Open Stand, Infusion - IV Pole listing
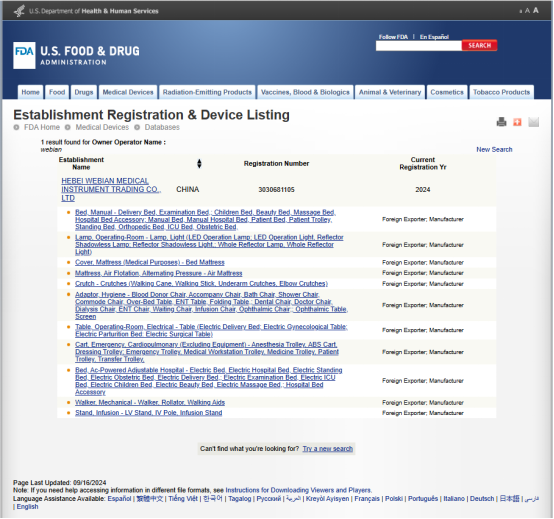The image size is (554, 519). coord(149,413)
